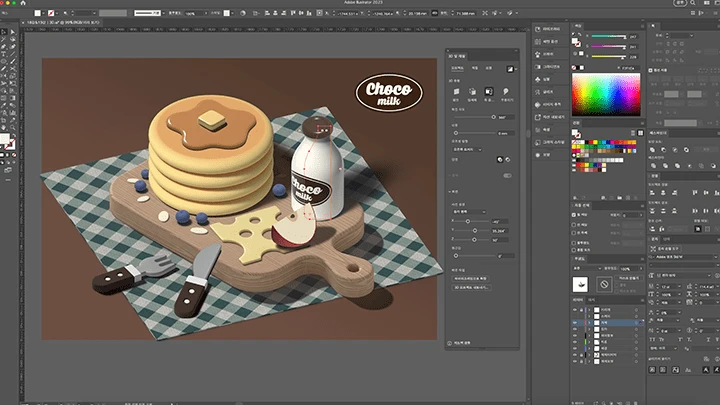This screenshot has width=720, height=405.
Task: Expand the topmost layer's disclosure arrow
Action: (x=590, y=310)
